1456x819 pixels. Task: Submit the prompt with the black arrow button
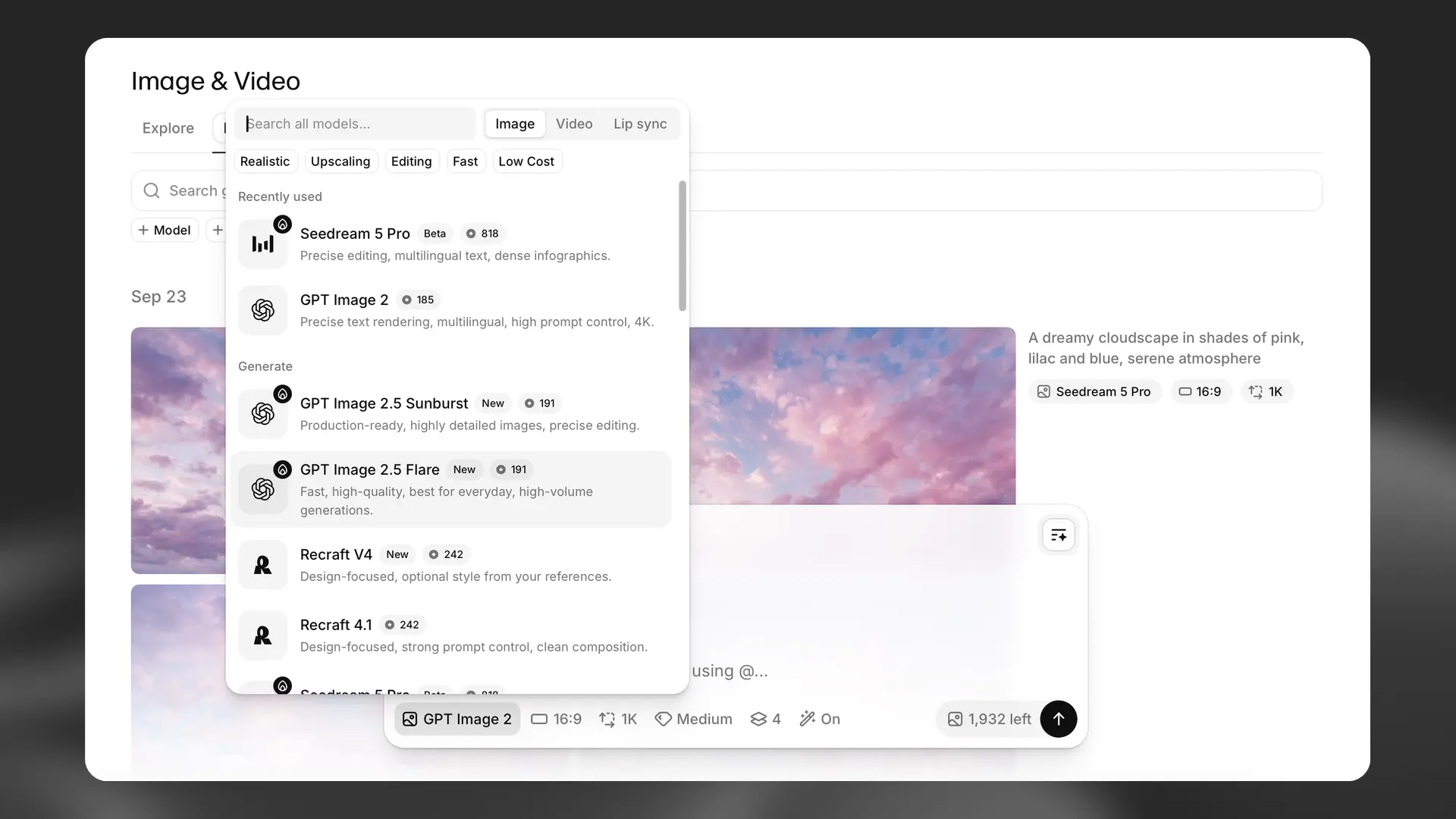(x=1059, y=719)
